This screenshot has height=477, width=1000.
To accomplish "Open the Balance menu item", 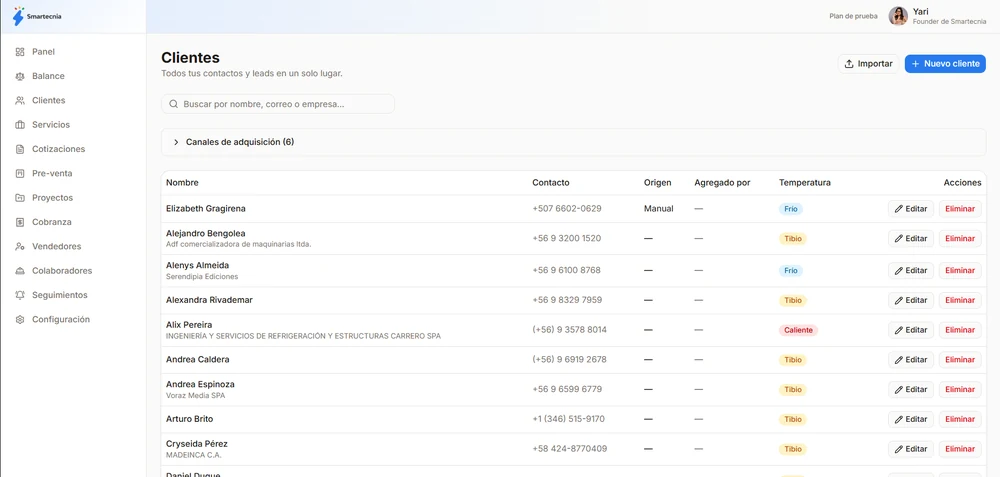I will [48, 76].
